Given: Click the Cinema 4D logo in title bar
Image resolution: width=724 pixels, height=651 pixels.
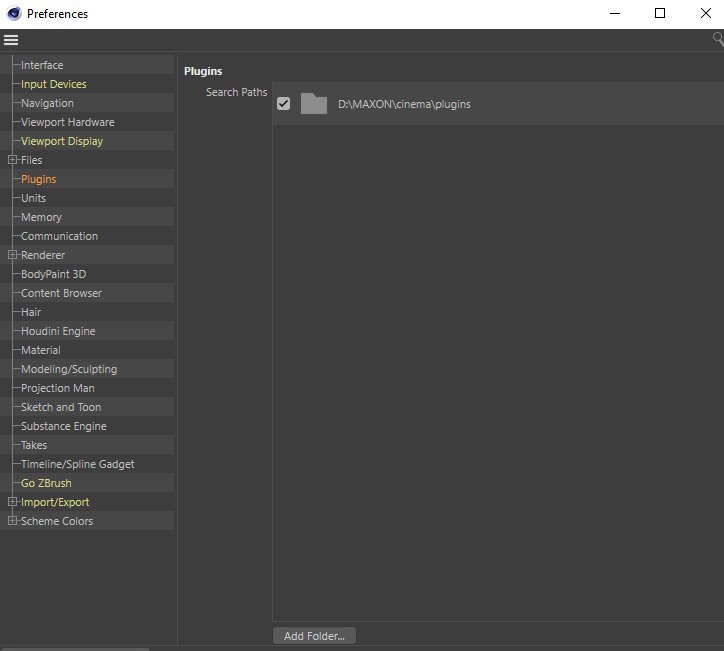Looking at the screenshot, I should click(x=14, y=13).
